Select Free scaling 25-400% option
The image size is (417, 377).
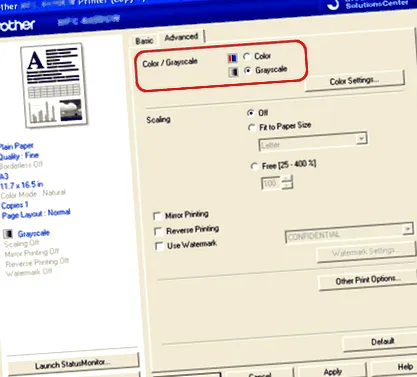[x=254, y=166]
